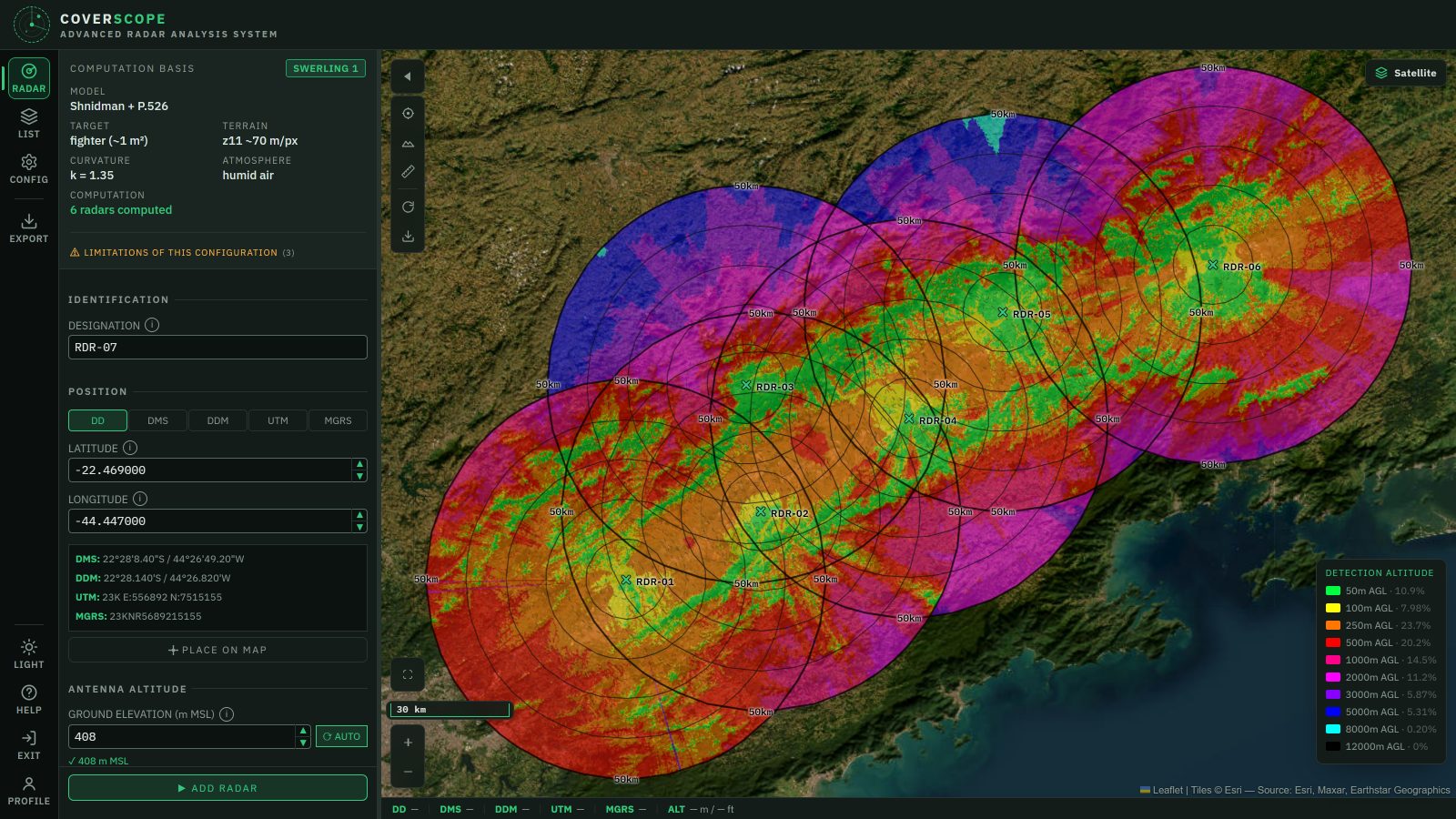
Task: Open the Satellite layer selector
Action: click(x=1406, y=73)
